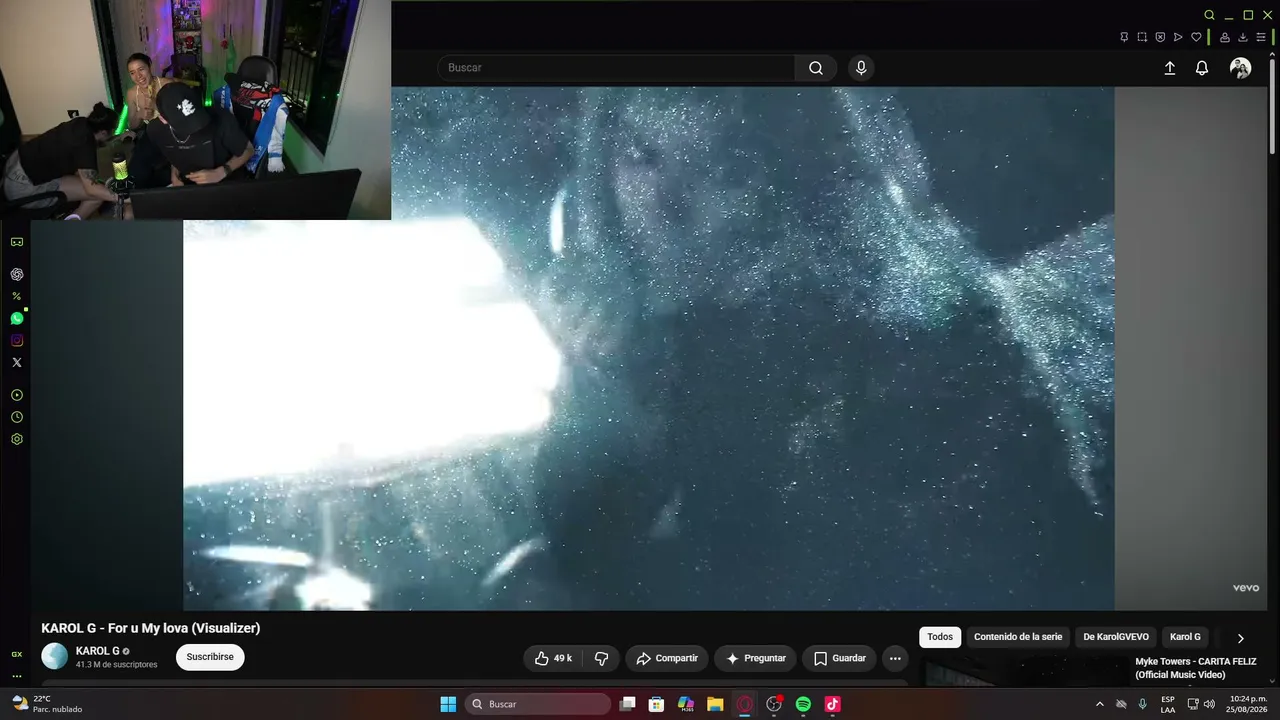Click the Compartir button
Screen dimensions: 1280x720
(667, 658)
